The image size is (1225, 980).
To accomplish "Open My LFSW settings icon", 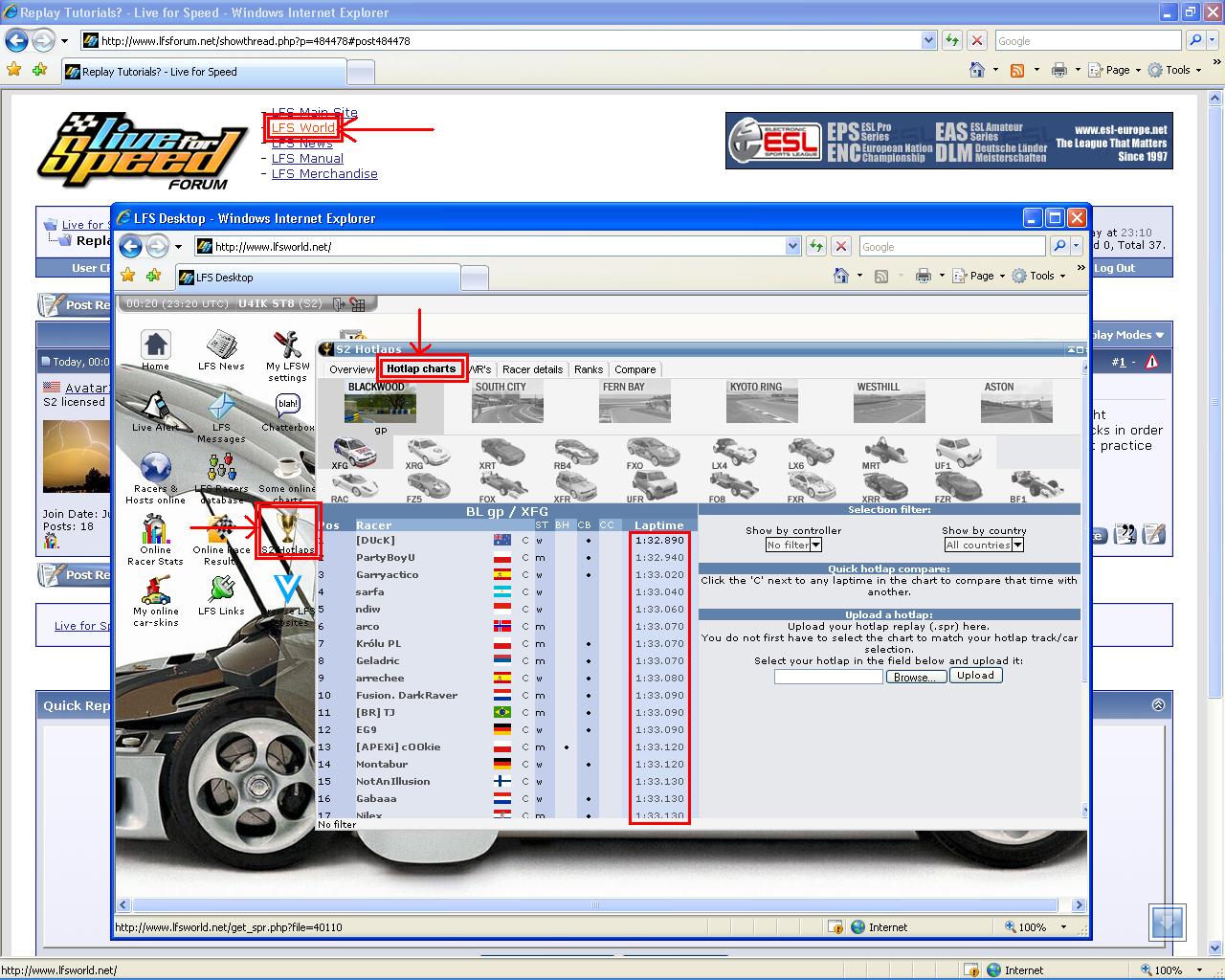I will click(x=287, y=356).
